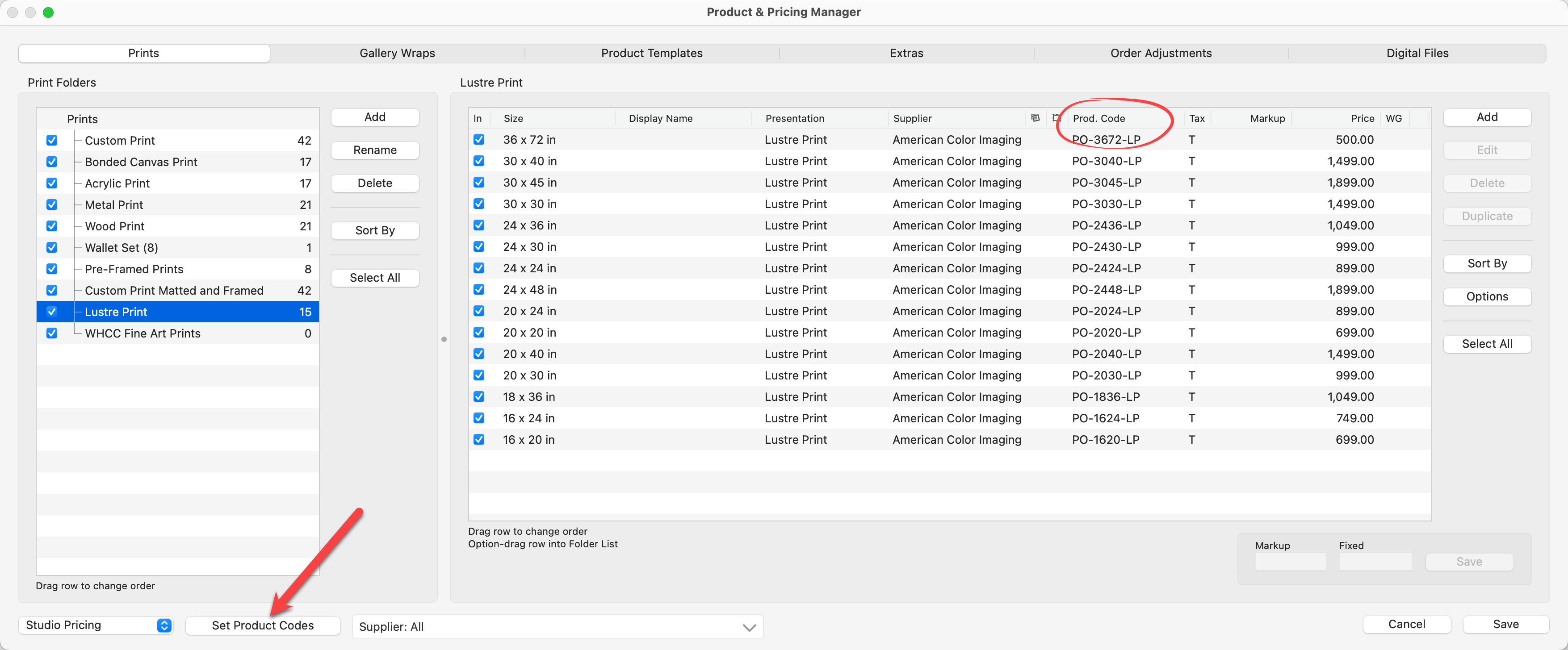Click the stacked-frames icon column header
Image resolution: width=1568 pixels, height=650 pixels.
pyautogui.click(x=1035, y=118)
